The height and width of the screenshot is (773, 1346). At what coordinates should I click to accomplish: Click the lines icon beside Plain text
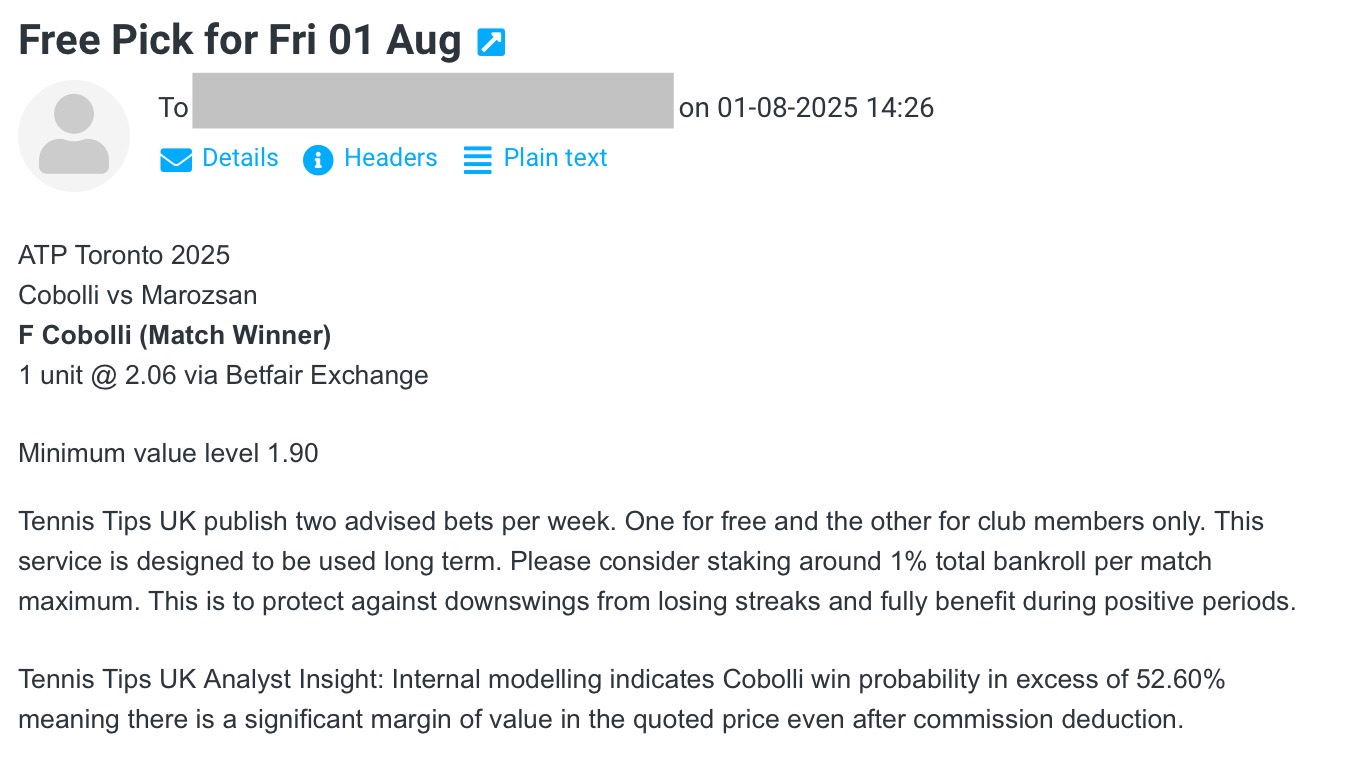478,160
